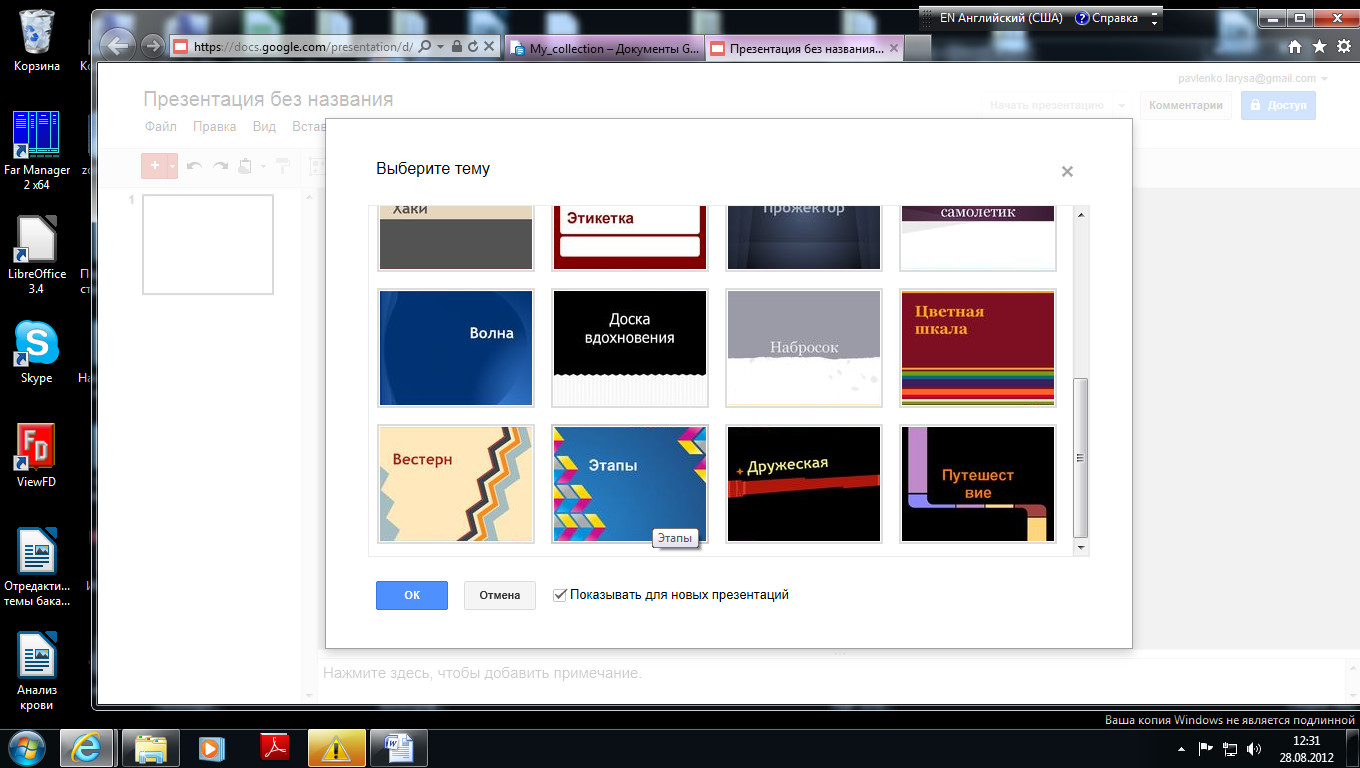Image resolution: width=1360 pixels, height=768 pixels.
Task: Open the browser home icon
Action: 1295,46
